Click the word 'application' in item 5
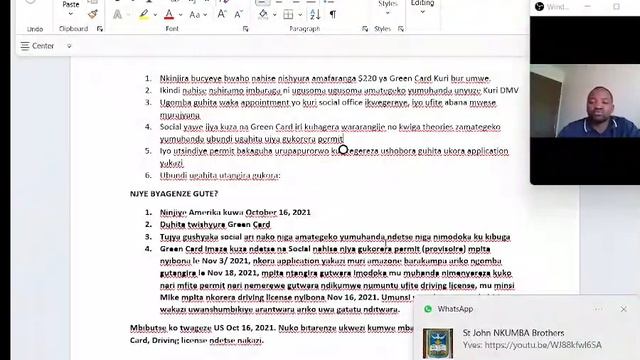The image size is (640, 360). 488,151
